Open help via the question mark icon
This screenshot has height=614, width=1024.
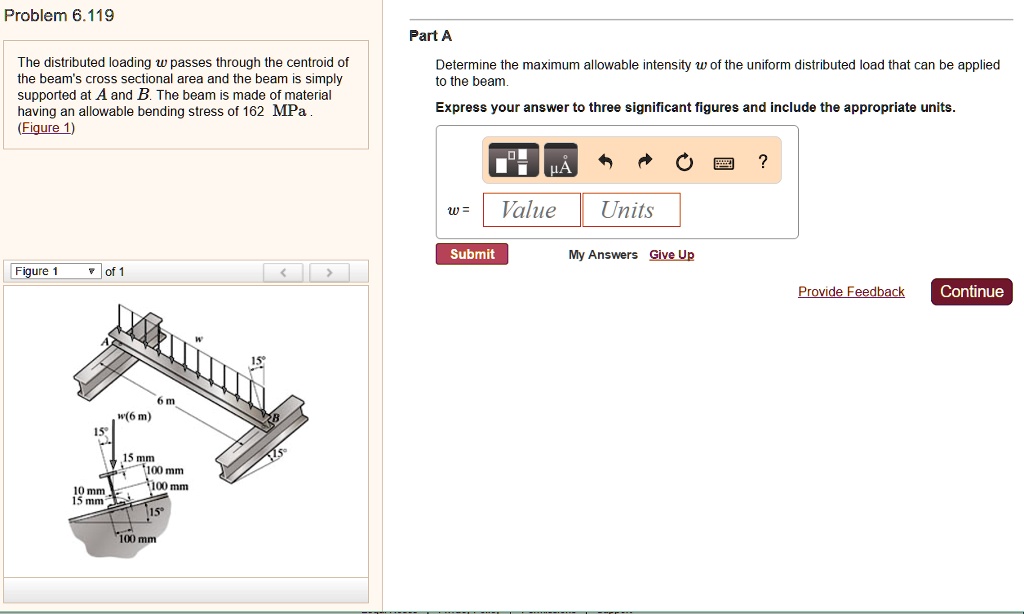762,160
